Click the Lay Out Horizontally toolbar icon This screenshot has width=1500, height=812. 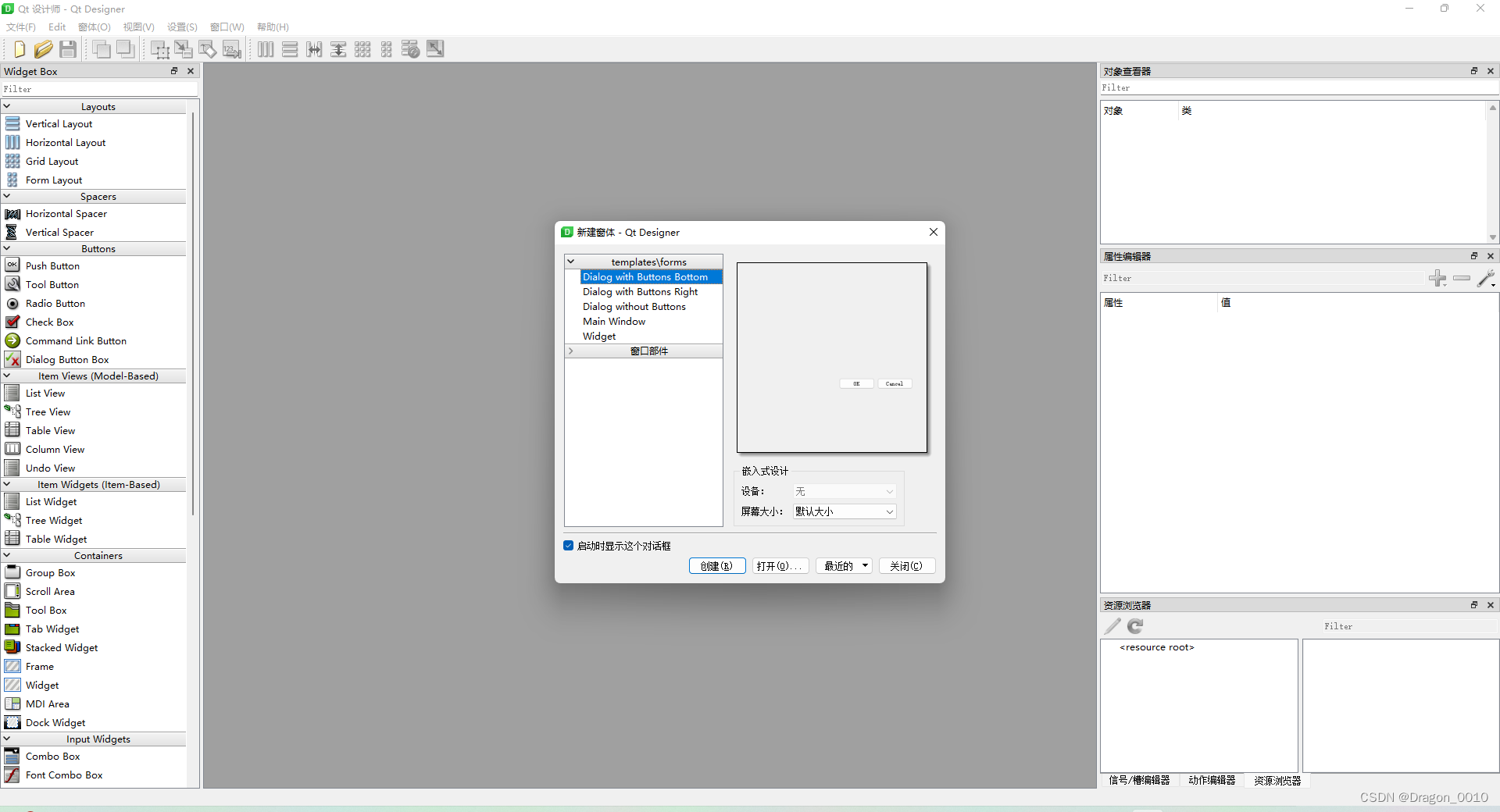[266, 49]
